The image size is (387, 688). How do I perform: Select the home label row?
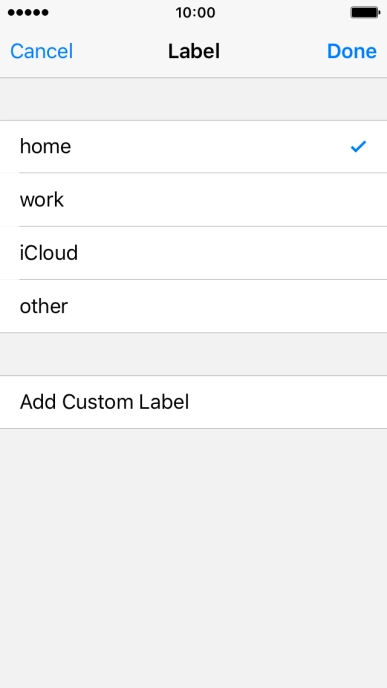(x=194, y=147)
